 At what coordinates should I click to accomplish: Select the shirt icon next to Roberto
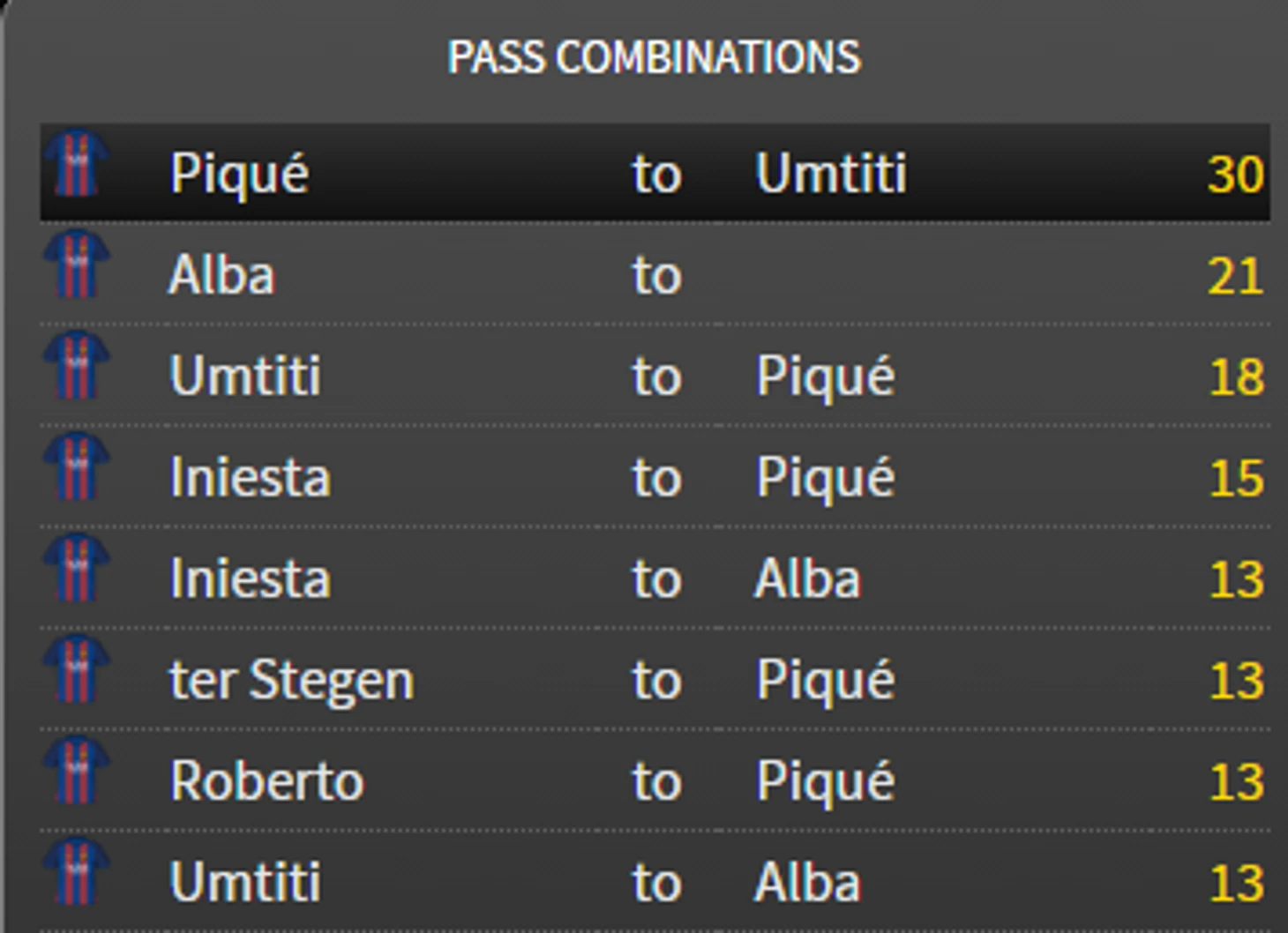[x=77, y=773]
